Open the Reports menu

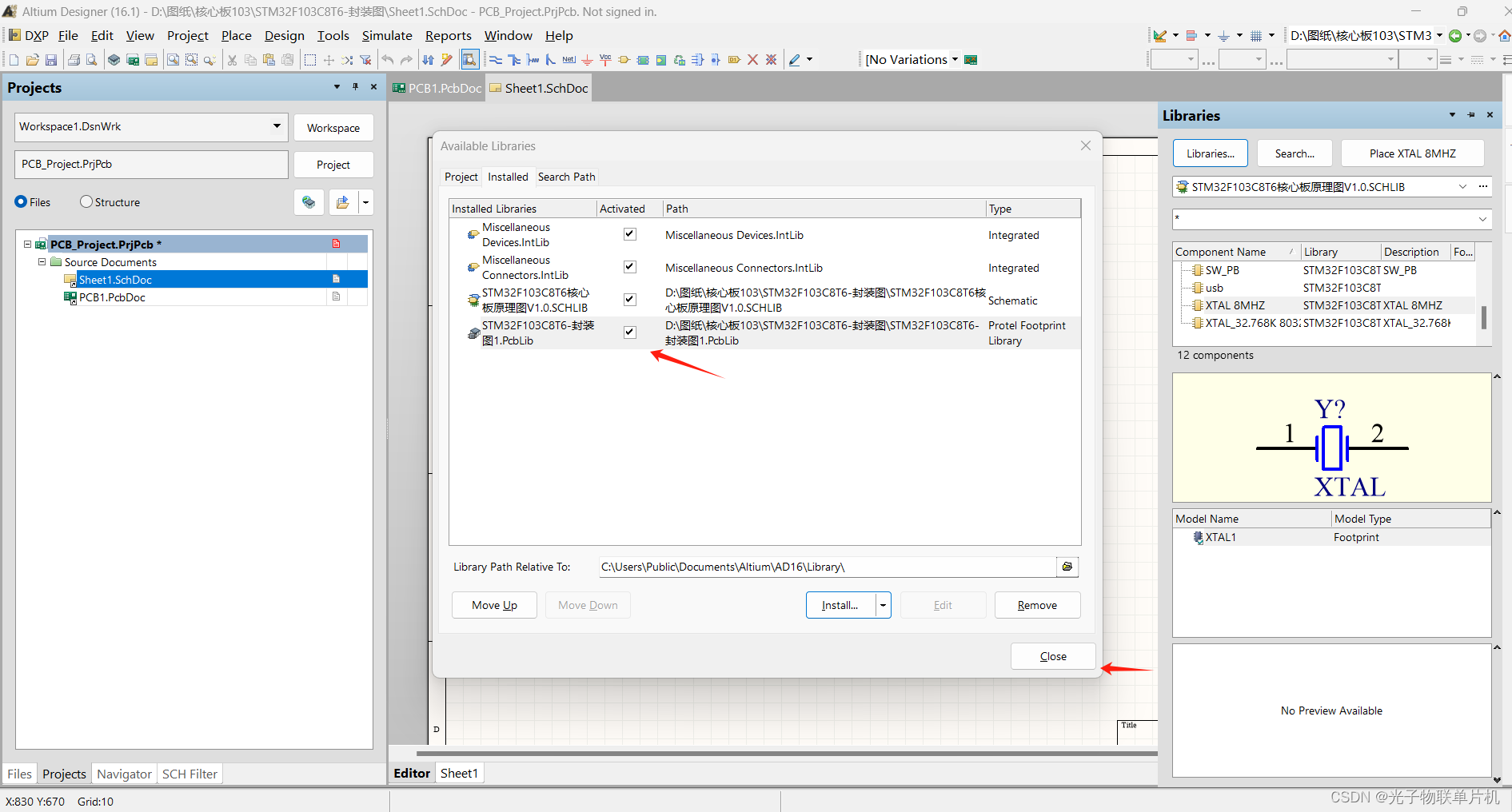pyautogui.click(x=449, y=36)
